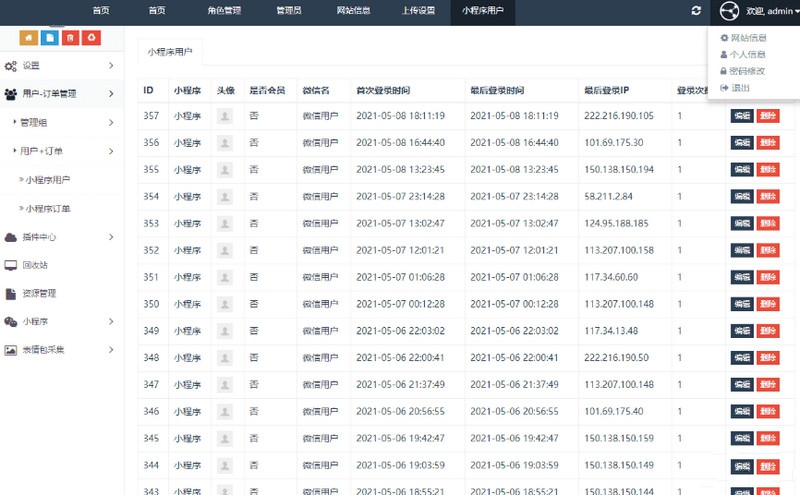Click delete button for ID 354

768,196
